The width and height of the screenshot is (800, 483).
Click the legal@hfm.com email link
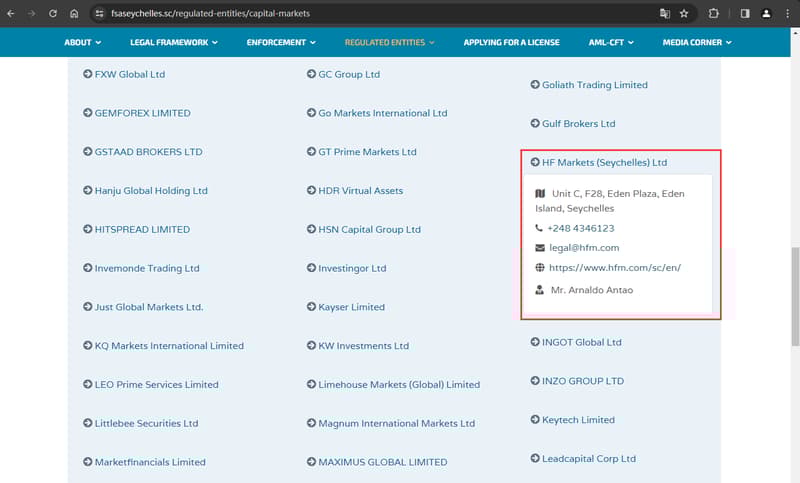click(584, 248)
